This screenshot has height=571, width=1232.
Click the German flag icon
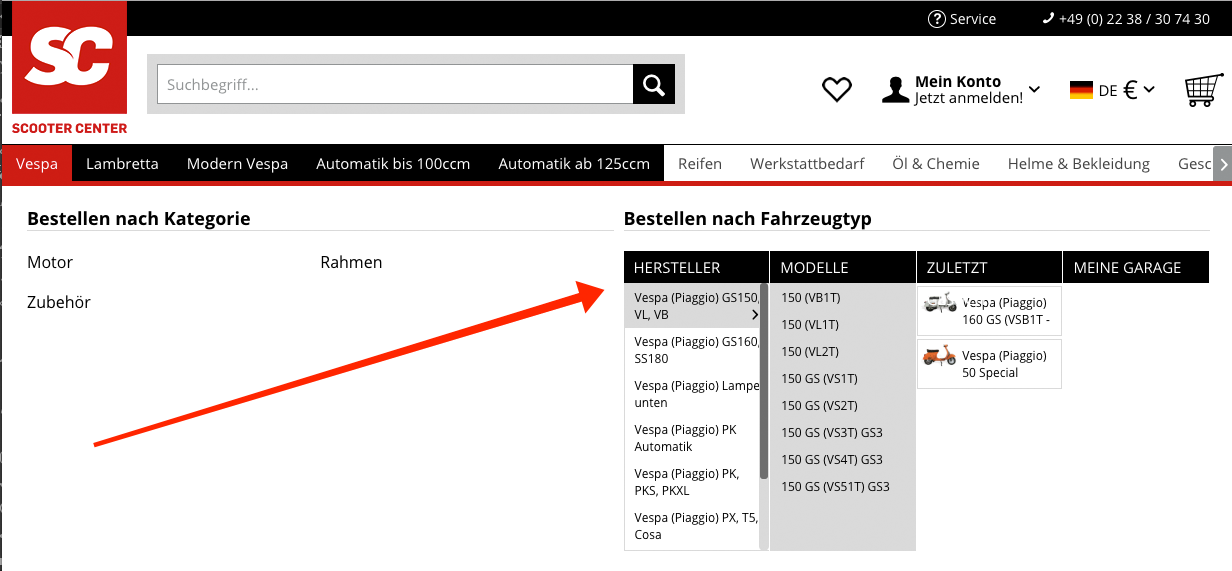(1081, 90)
